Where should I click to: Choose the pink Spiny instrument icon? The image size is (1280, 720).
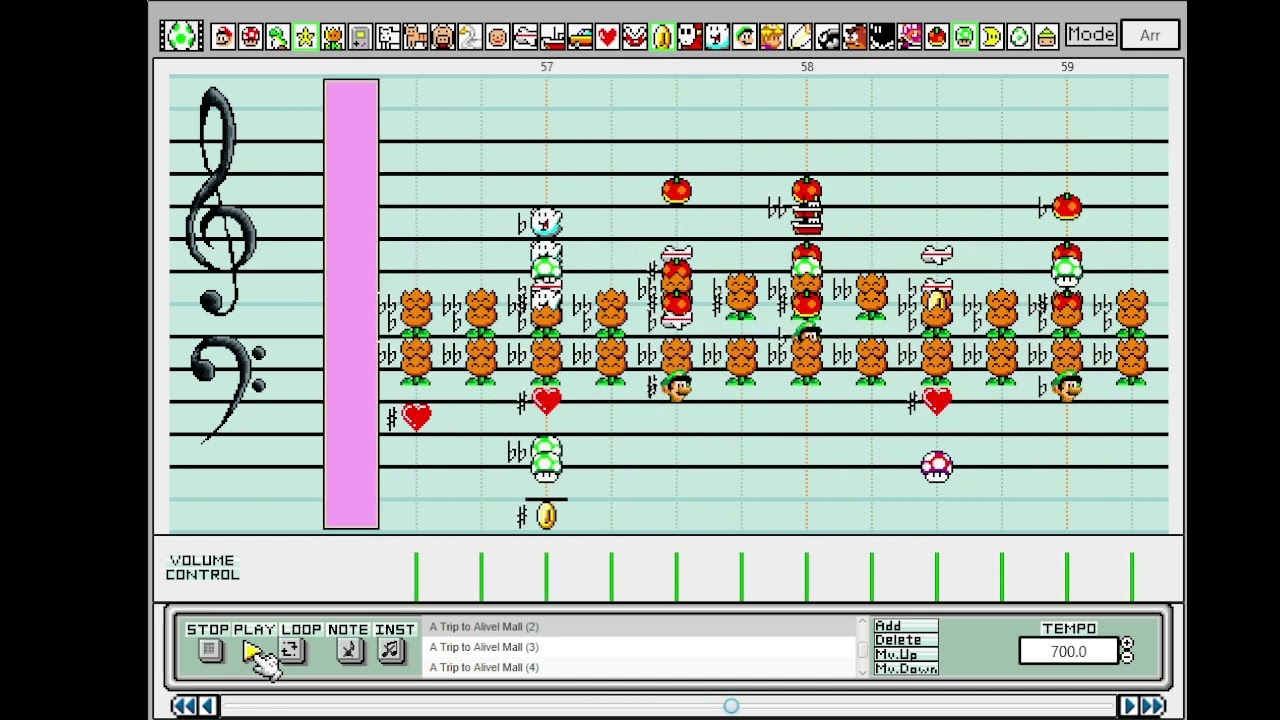909,37
